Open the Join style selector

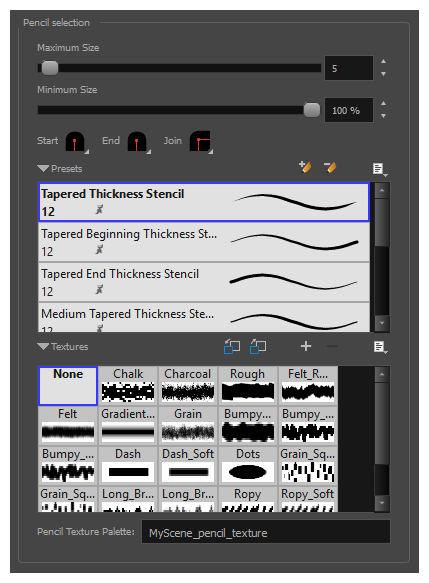tap(201, 142)
